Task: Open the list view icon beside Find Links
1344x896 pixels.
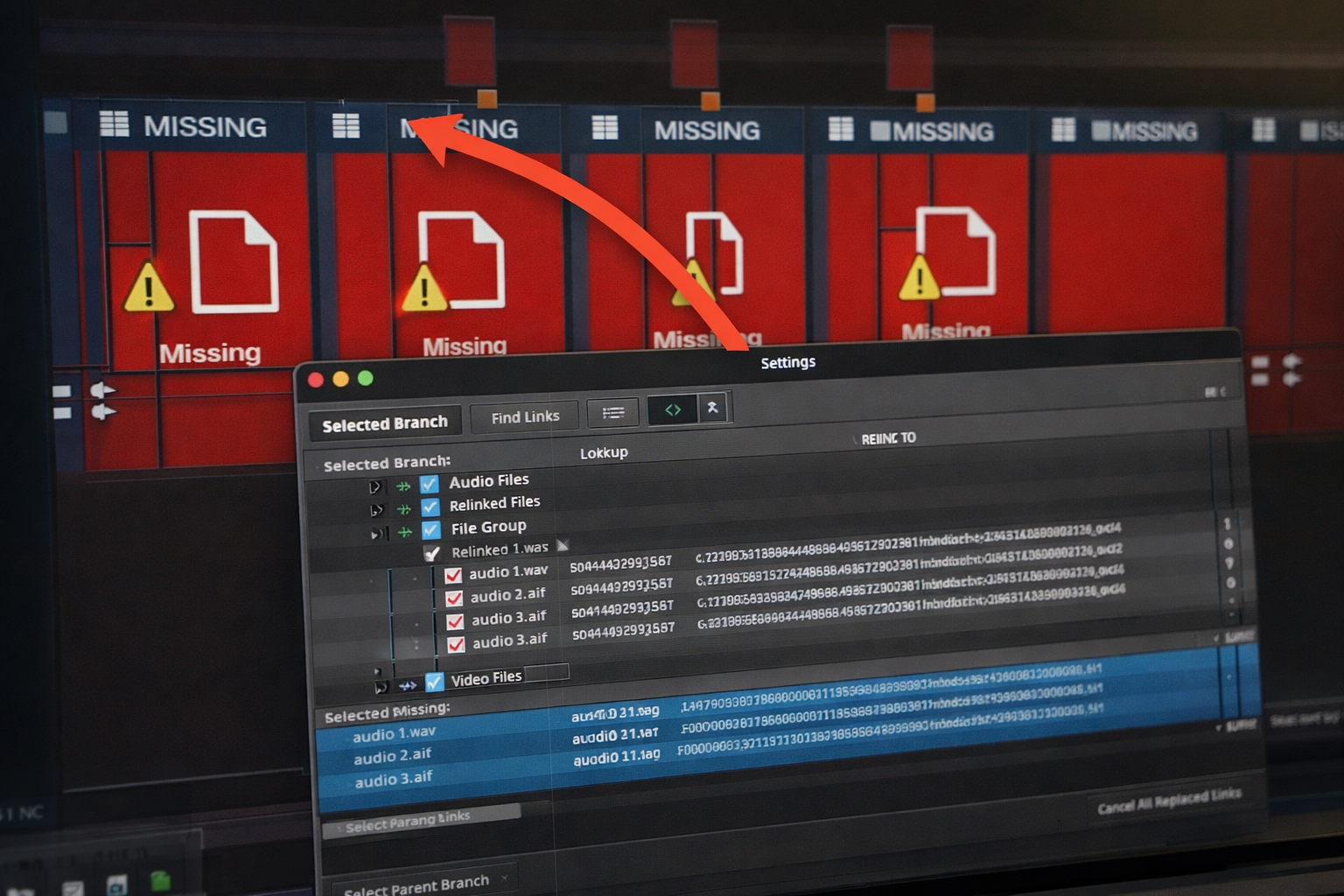Action: tap(612, 411)
